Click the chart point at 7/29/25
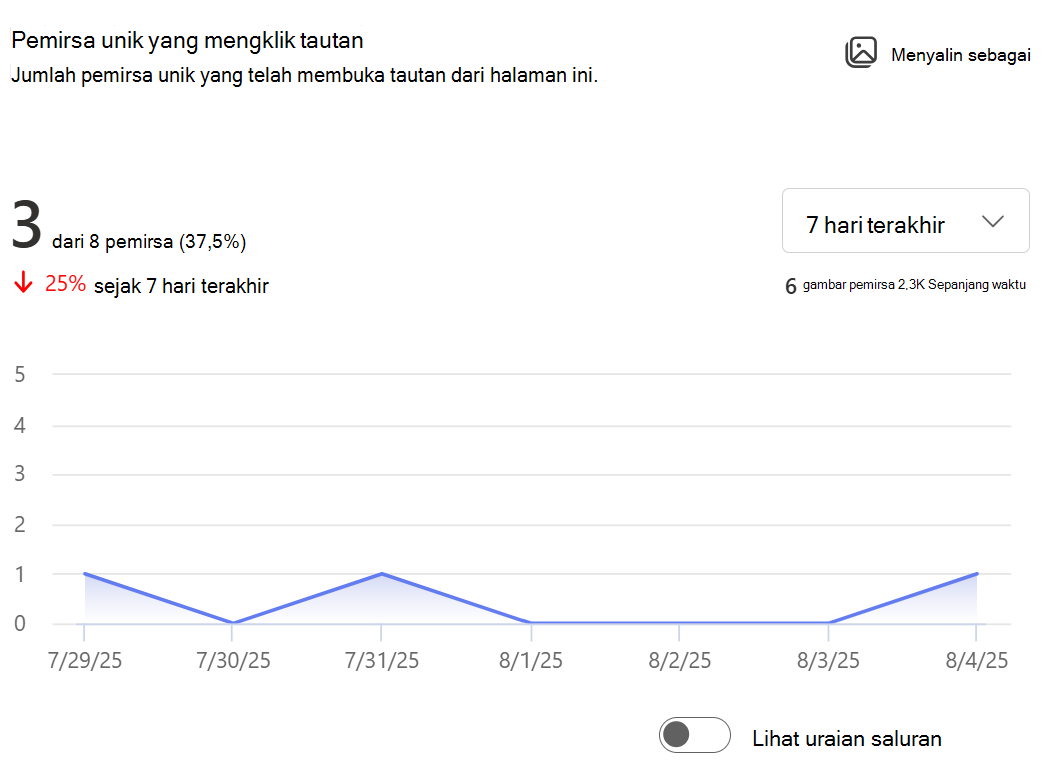This screenshot has width=1042, height=760. [x=84, y=573]
